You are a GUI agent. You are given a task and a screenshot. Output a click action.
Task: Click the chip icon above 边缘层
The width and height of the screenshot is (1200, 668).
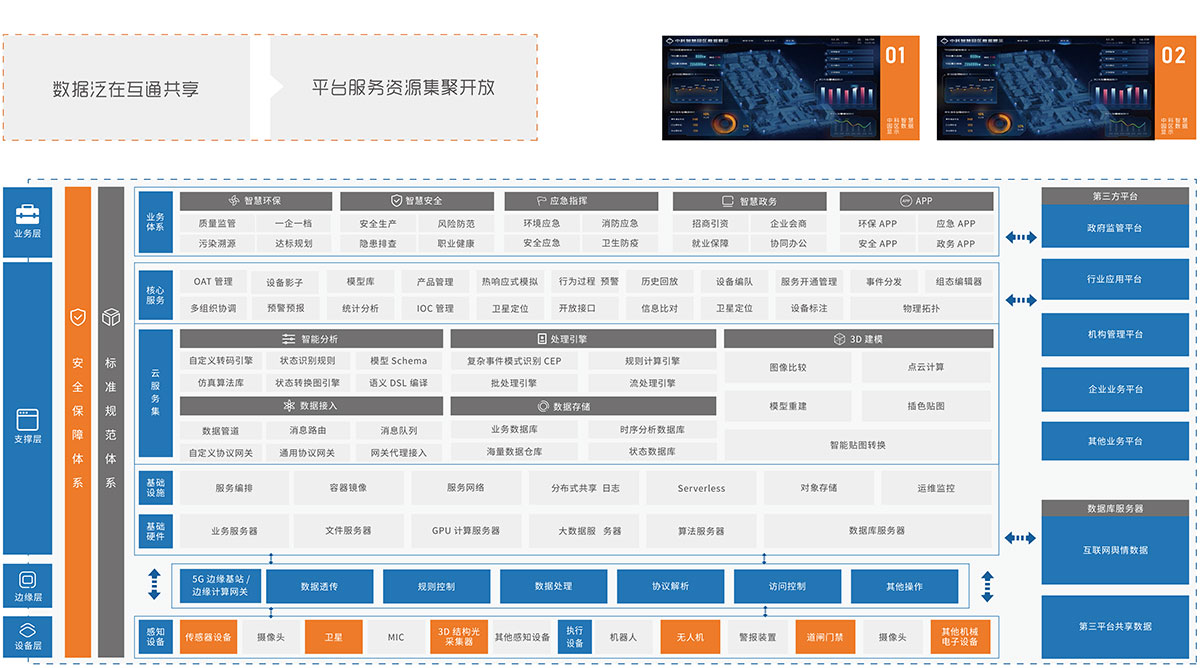27,579
